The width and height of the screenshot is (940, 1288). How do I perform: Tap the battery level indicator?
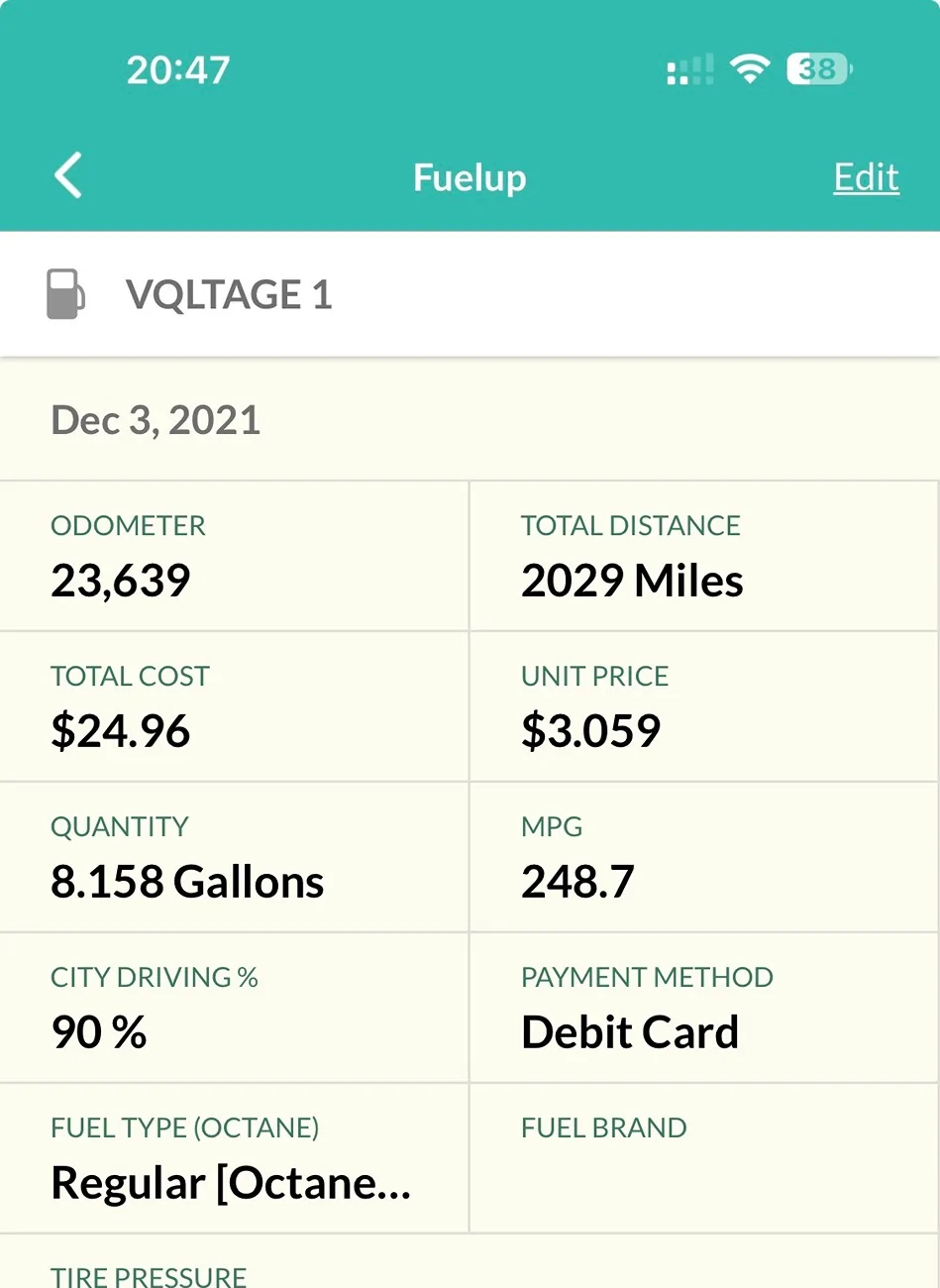819,69
